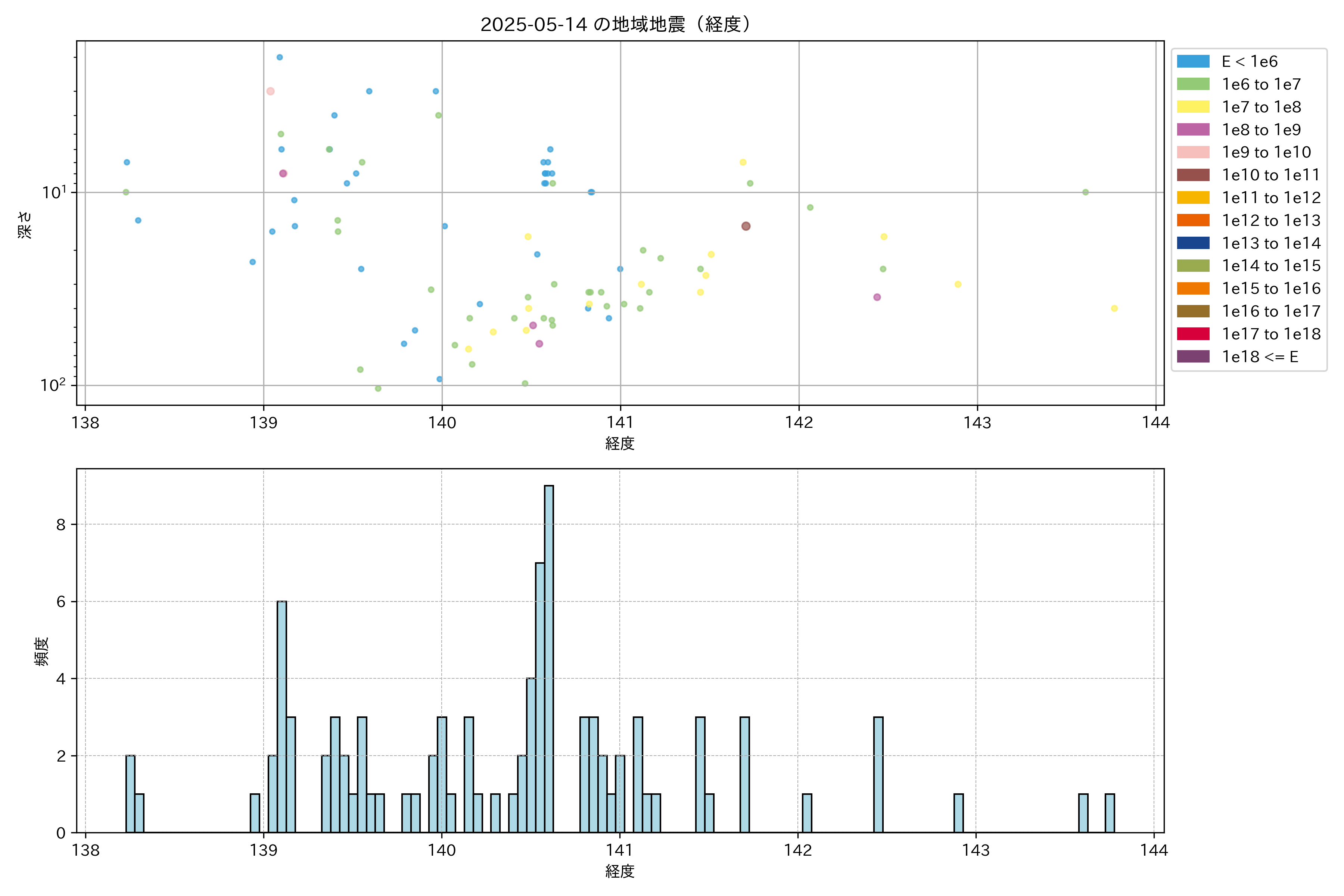Screen dimensions: 1344x896
Task: Click the histogram bar with frequency 7
Action: (x=539, y=698)
